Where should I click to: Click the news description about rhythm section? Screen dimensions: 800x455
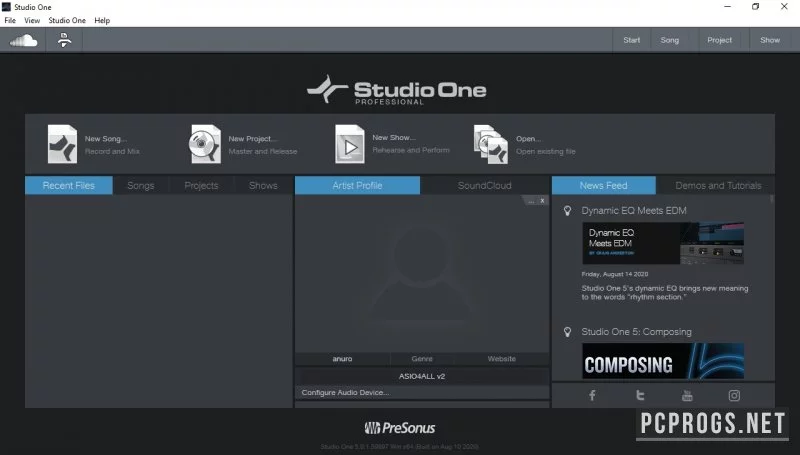pyautogui.click(x=665, y=293)
